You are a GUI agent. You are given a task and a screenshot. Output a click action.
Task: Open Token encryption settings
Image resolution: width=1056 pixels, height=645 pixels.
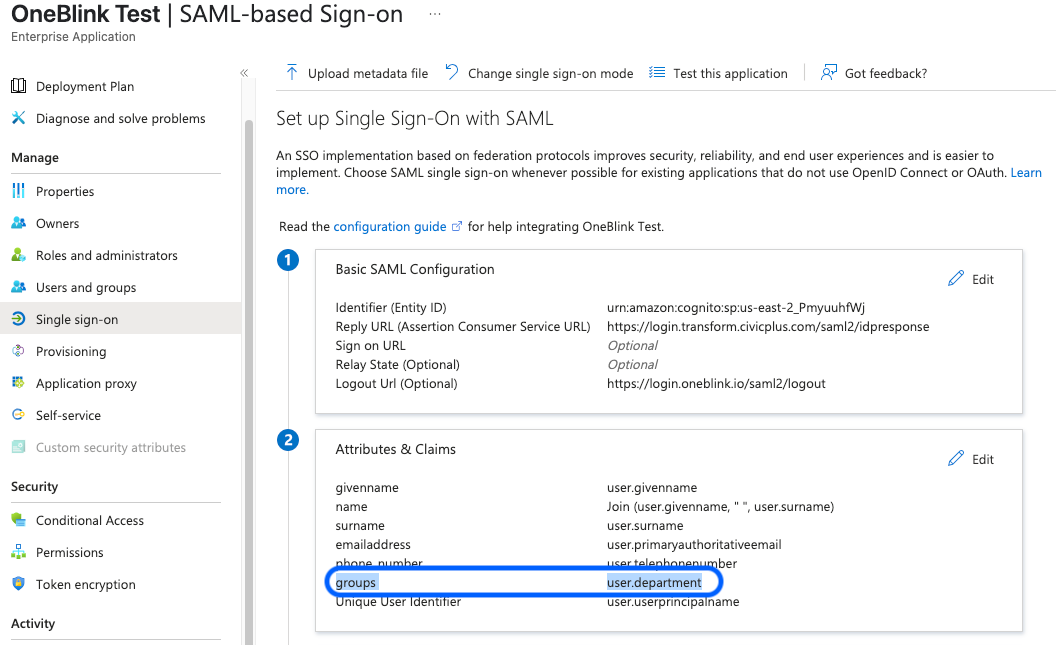86,584
